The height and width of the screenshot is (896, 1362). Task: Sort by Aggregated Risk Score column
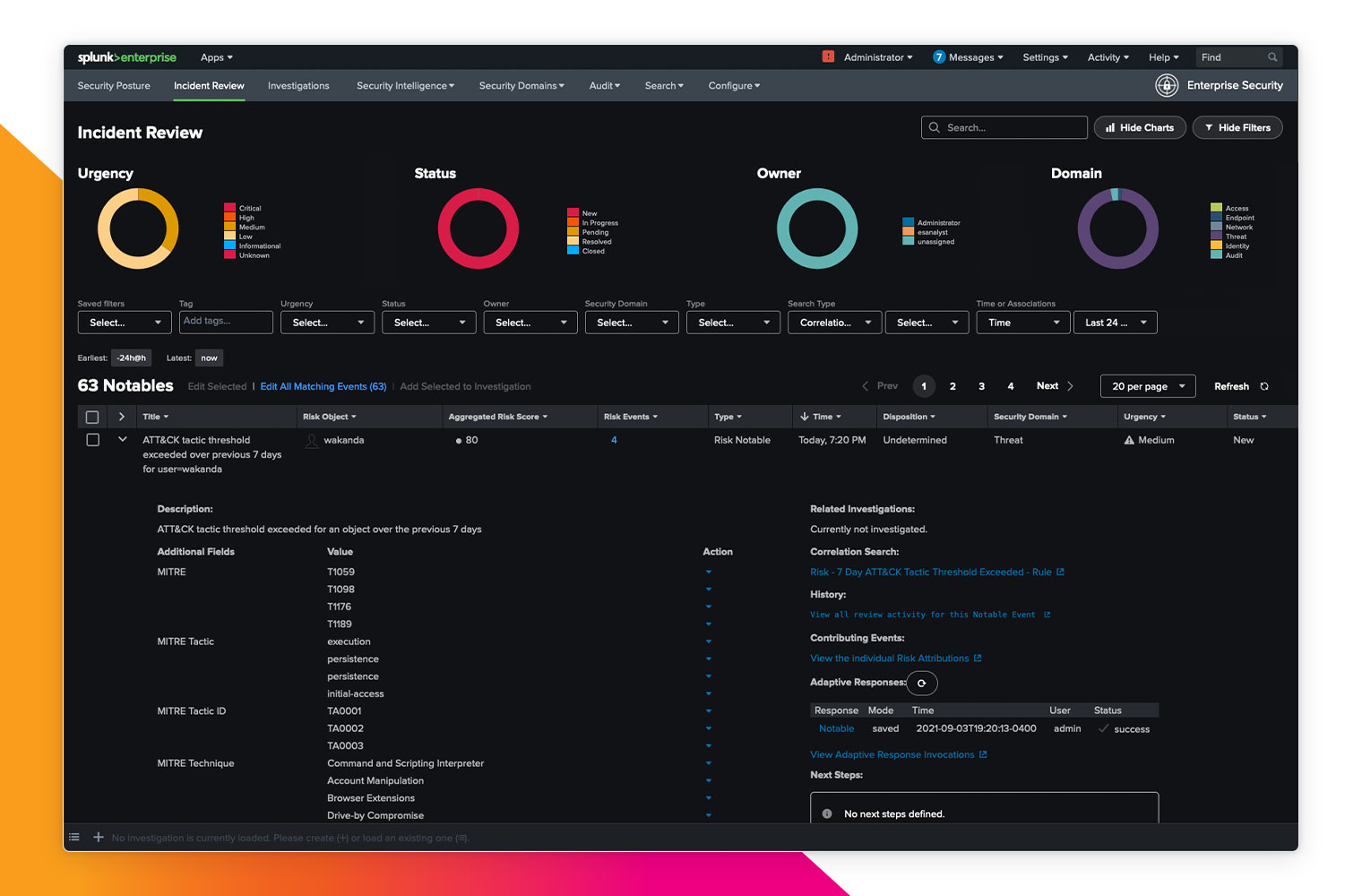(497, 417)
